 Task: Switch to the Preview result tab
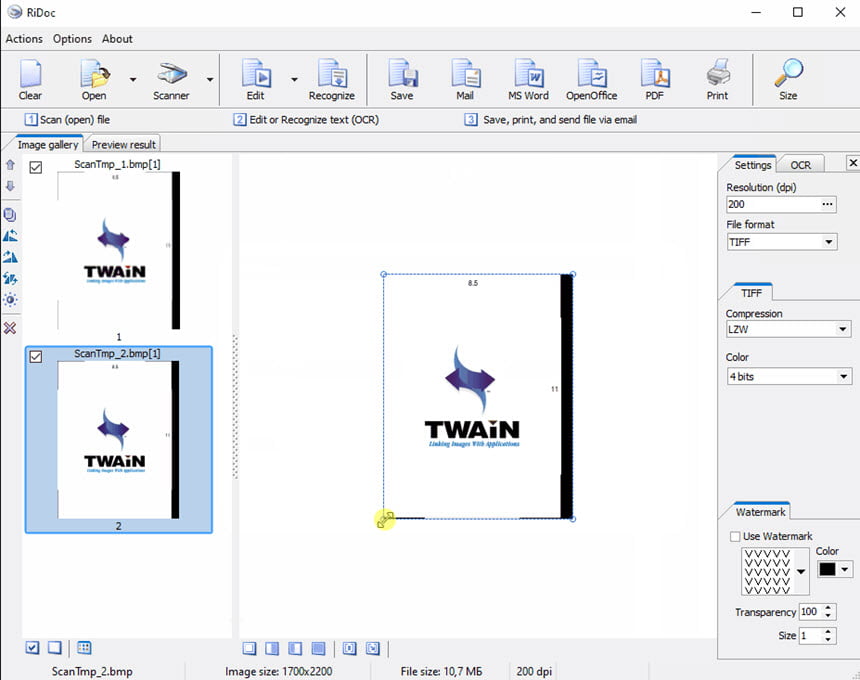point(123,145)
